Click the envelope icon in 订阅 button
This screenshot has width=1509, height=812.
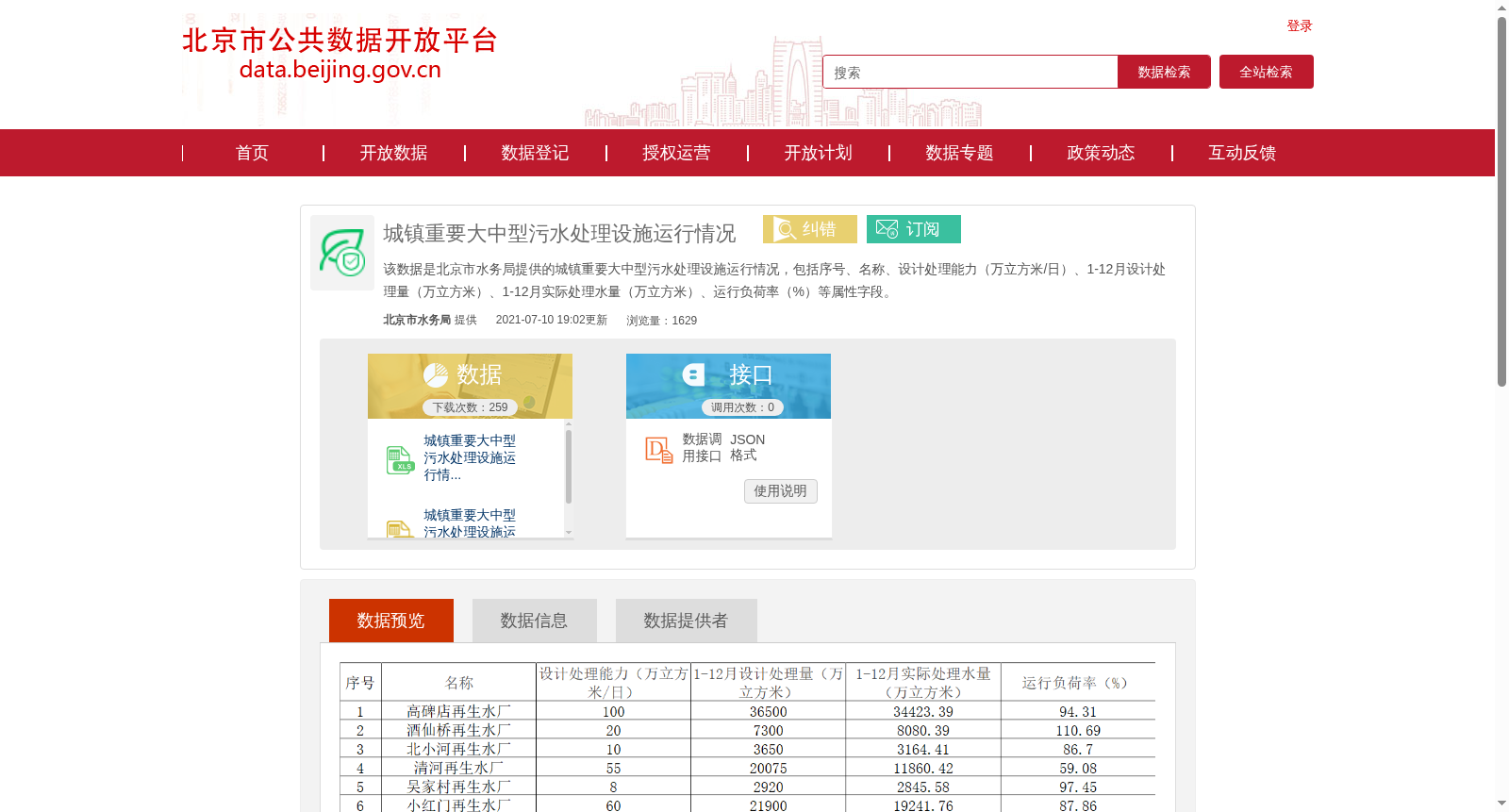point(887,229)
